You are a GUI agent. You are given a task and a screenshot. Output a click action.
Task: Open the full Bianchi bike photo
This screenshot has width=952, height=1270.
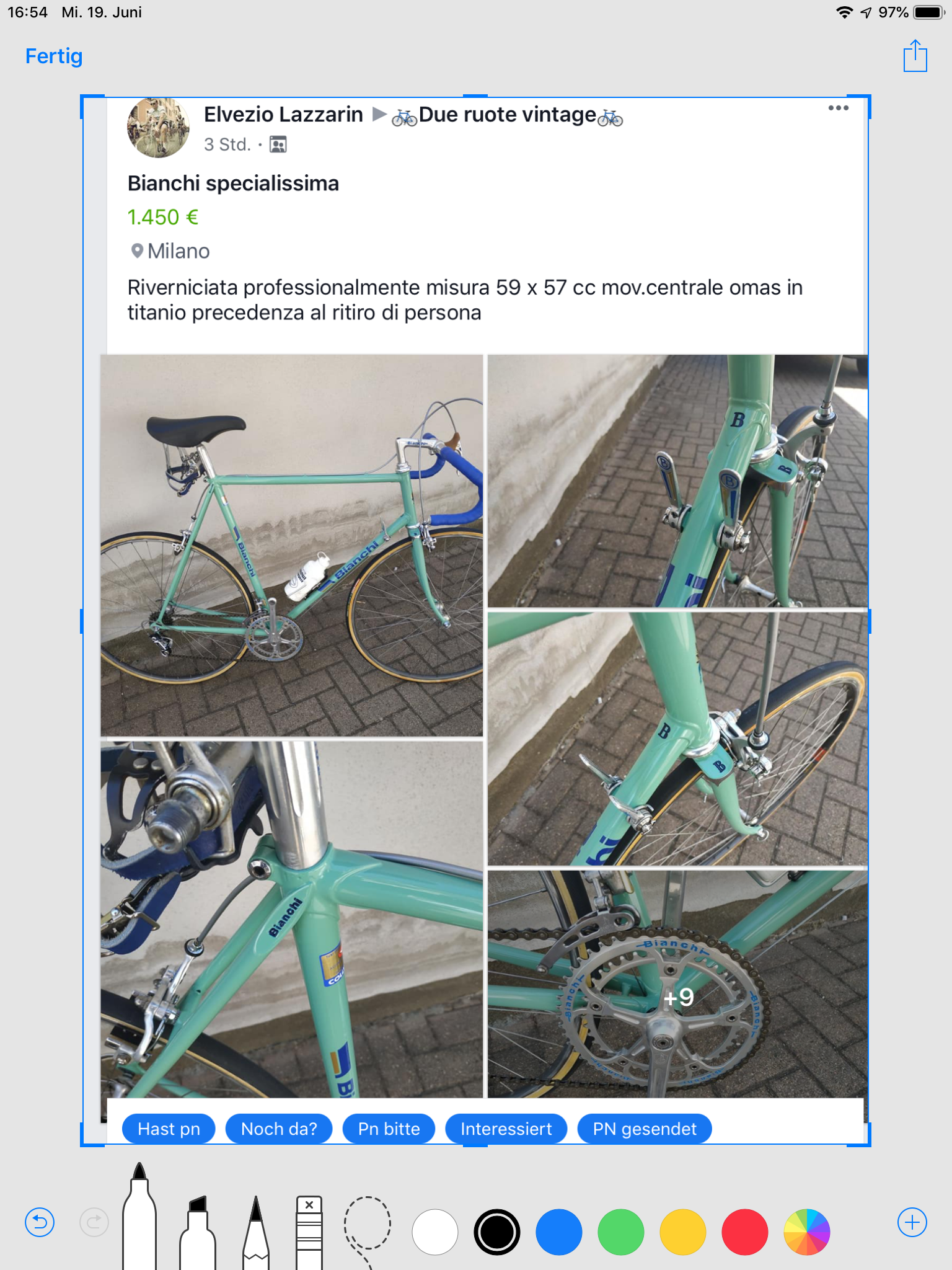click(x=291, y=546)
